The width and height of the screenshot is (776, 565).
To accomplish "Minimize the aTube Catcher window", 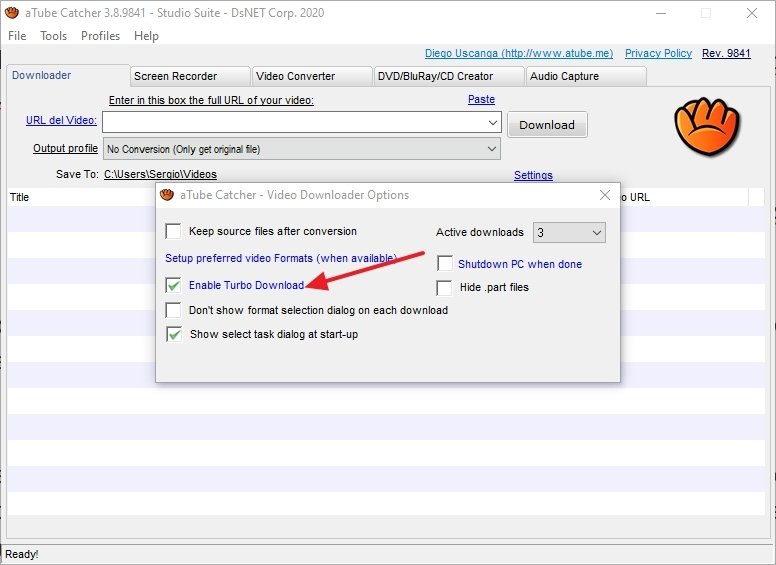I will (661, 13).
